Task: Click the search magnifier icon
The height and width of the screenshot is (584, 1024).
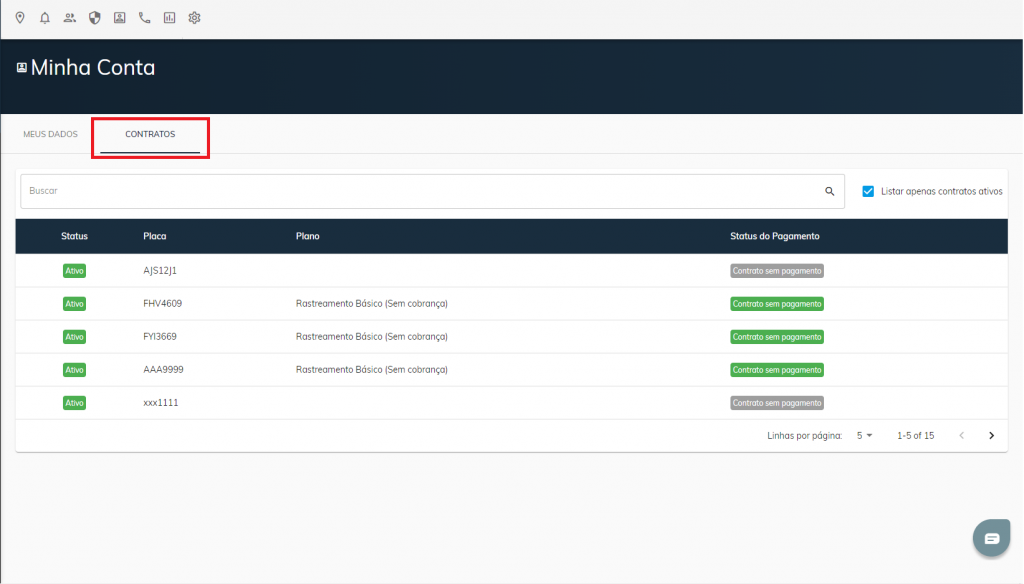Action: pyautogui.click(x=829, y=191)
